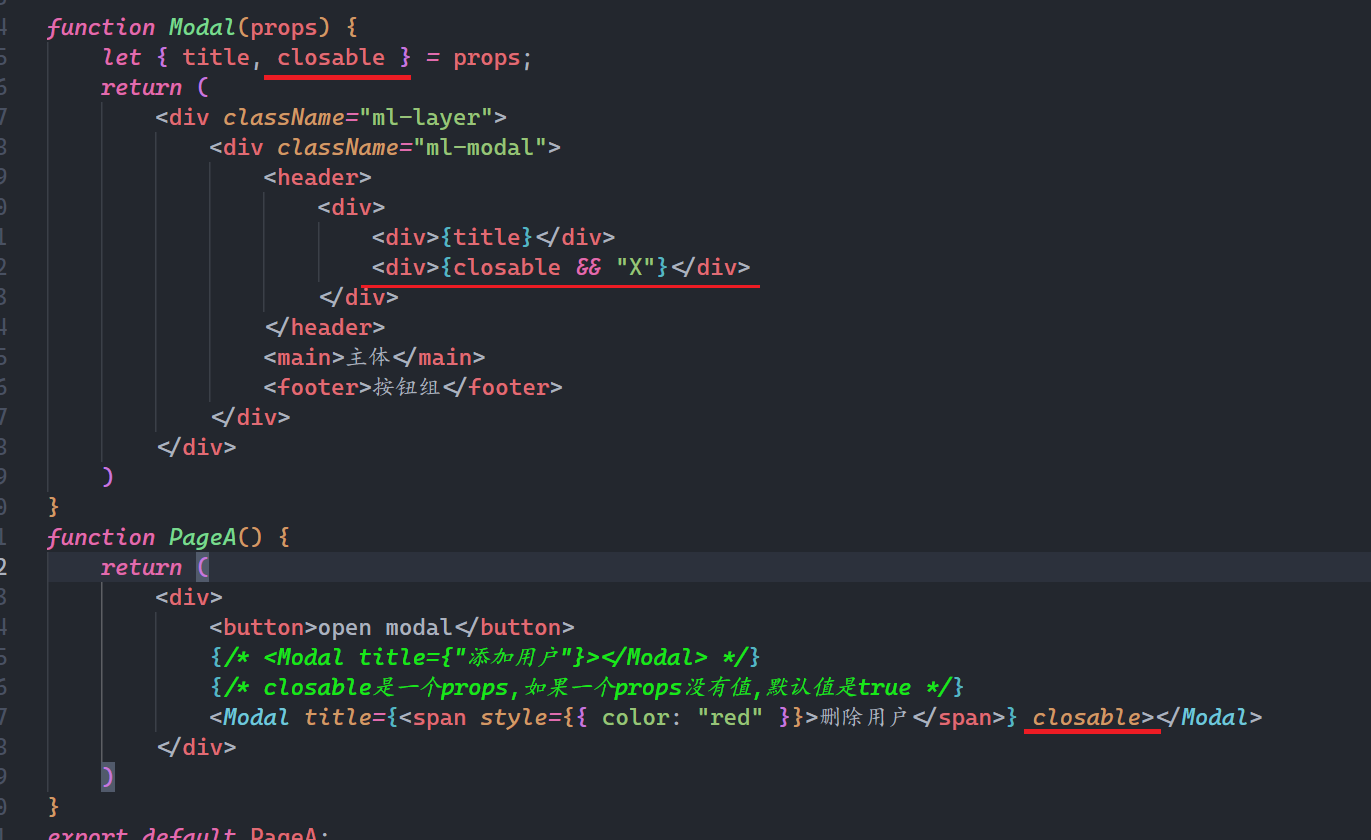Click the opening <main> tag
This screenshot has height=840, width=1371.
[305, 357]
